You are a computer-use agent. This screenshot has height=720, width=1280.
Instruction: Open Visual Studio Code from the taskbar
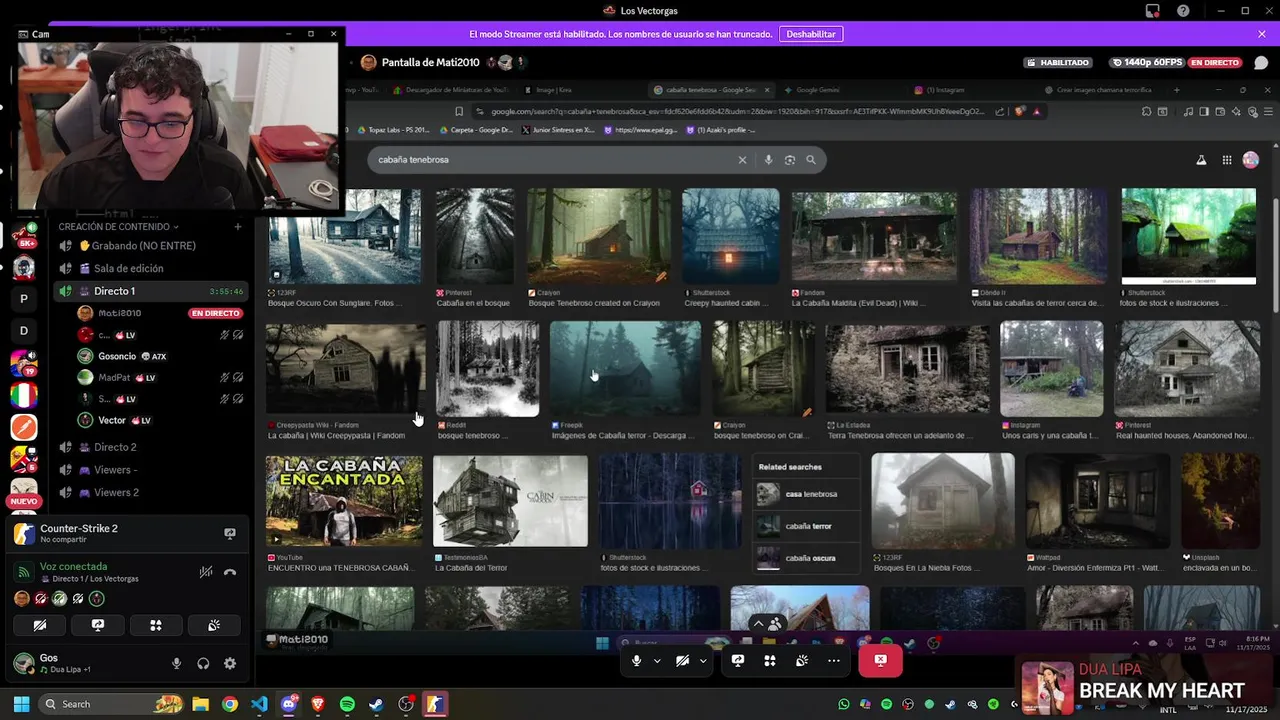coord(259,704)
